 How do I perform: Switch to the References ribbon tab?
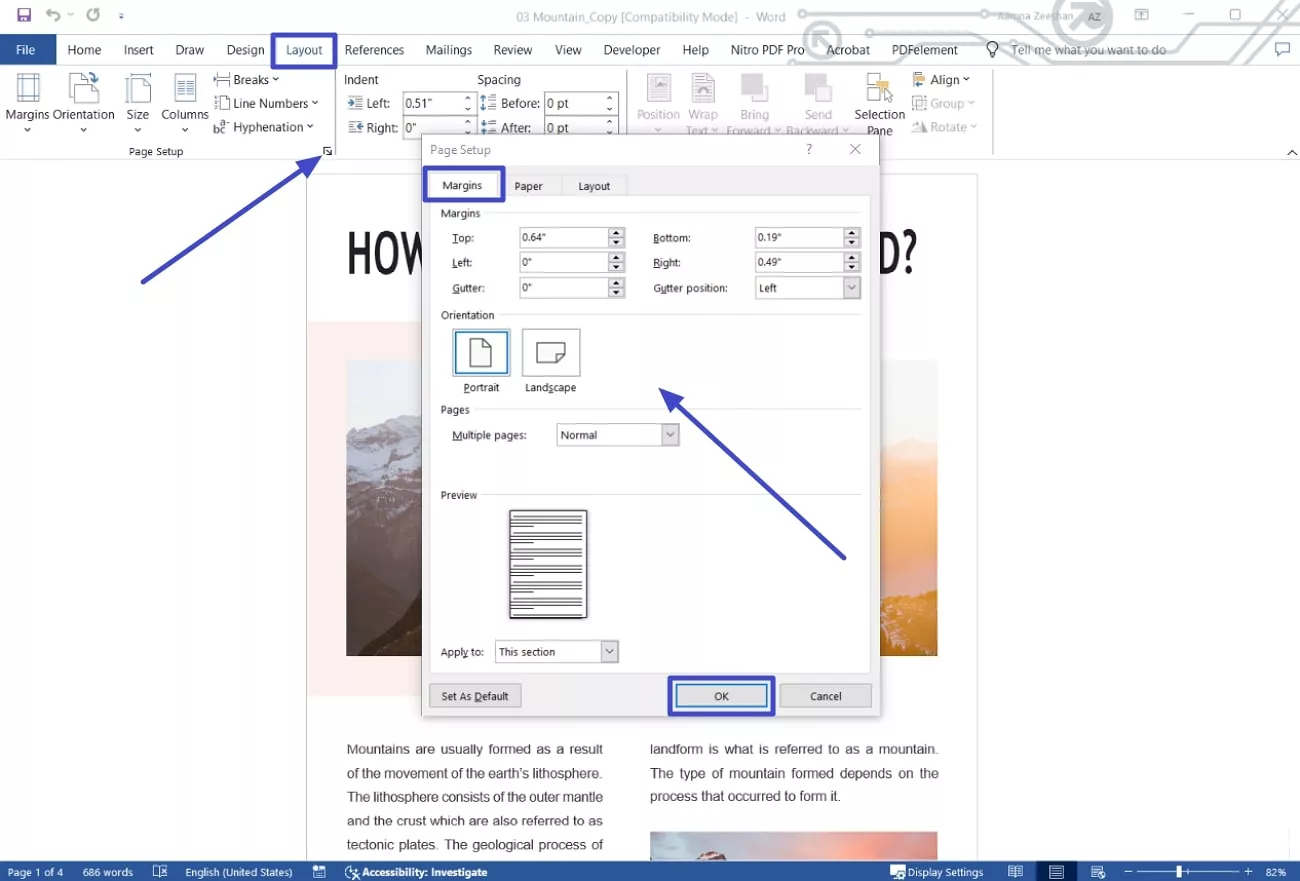pyautogui.click(x=374, y=50)
